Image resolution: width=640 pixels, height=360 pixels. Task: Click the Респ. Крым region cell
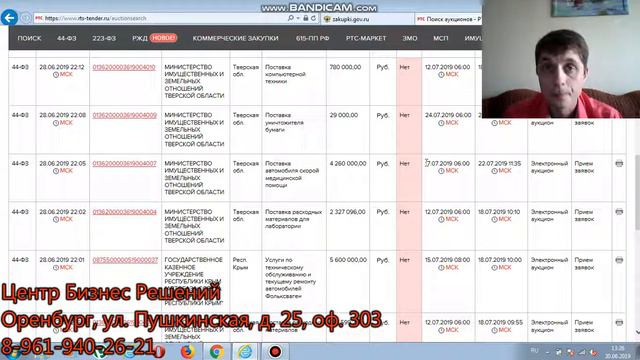(x=240, y=264)
